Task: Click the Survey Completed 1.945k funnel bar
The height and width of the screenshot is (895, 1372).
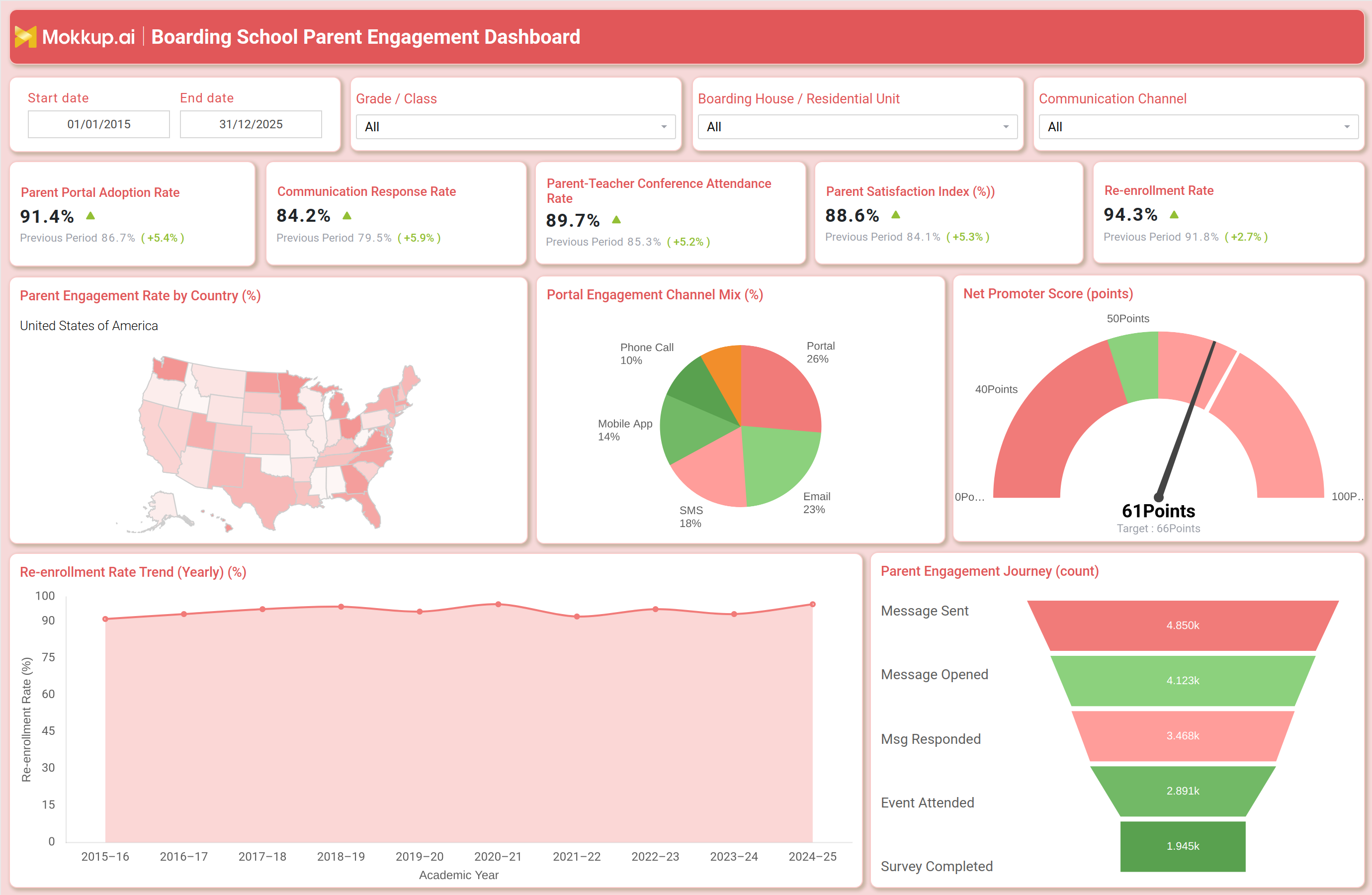Action: tap(1183, 846)
